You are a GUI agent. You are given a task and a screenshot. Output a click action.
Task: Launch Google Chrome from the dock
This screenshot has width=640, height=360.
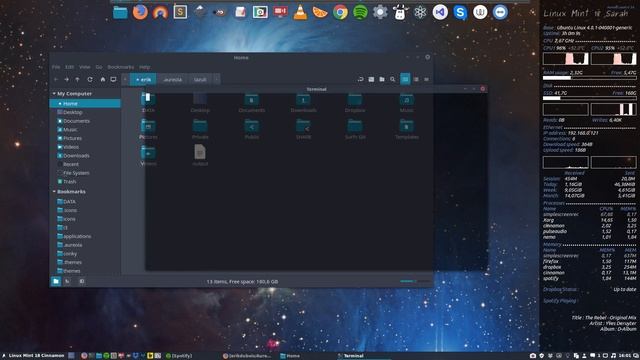340,12
